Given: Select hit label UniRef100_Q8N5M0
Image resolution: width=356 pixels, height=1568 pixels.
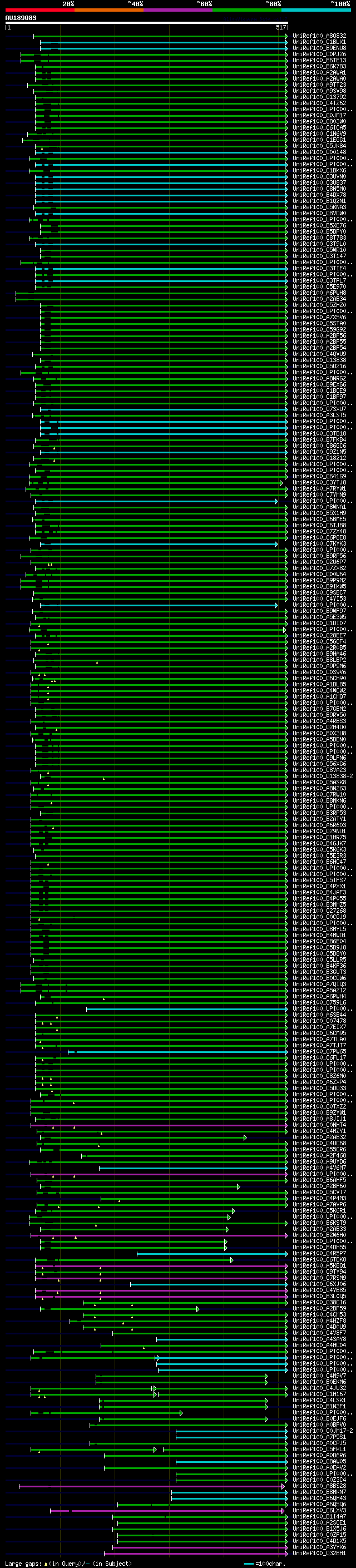Looking at the screenshot, I should [x=319, y=189].
